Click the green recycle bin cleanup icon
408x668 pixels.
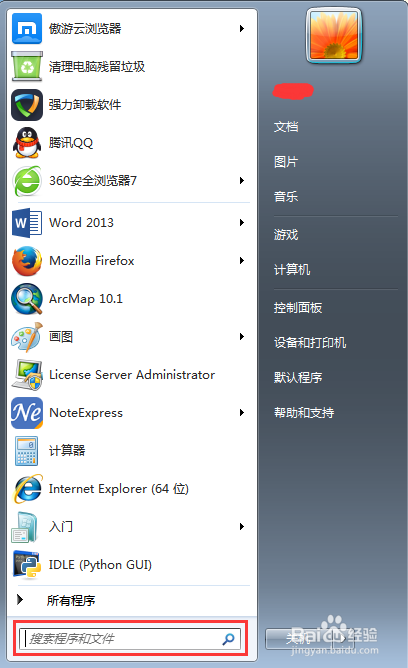[27, 66]
